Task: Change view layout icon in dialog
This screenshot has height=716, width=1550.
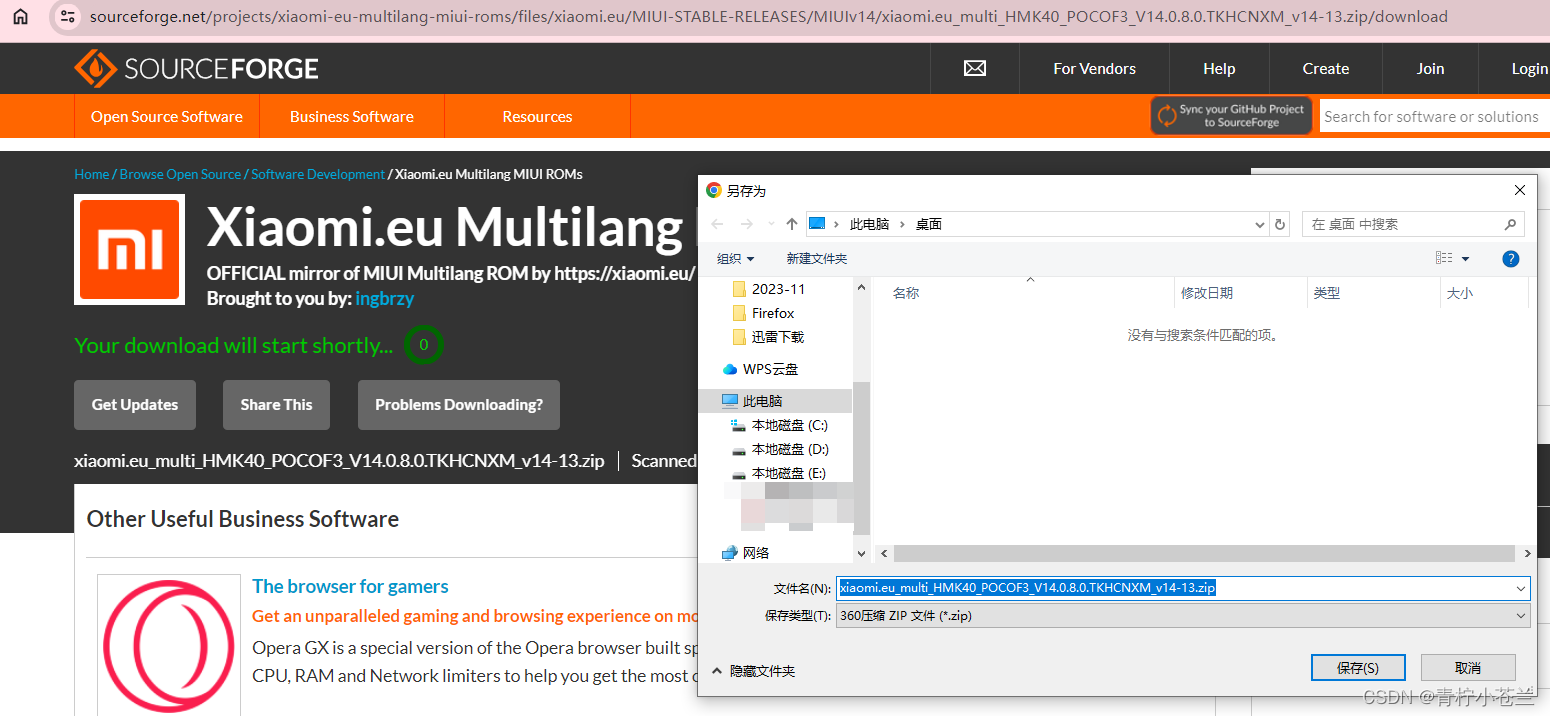Action: point(1444,258)
